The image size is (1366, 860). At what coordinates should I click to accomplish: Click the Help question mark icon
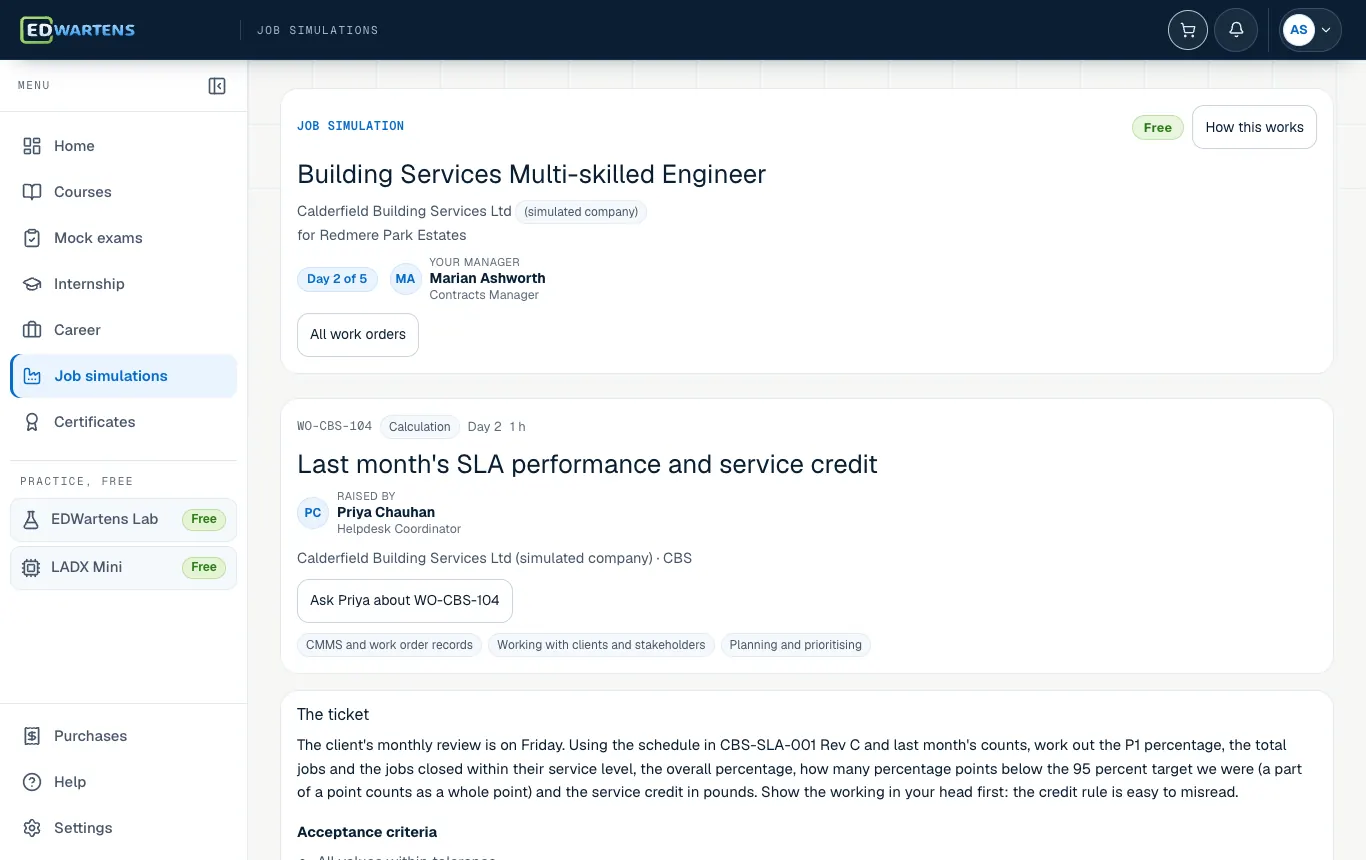(32, 782)
